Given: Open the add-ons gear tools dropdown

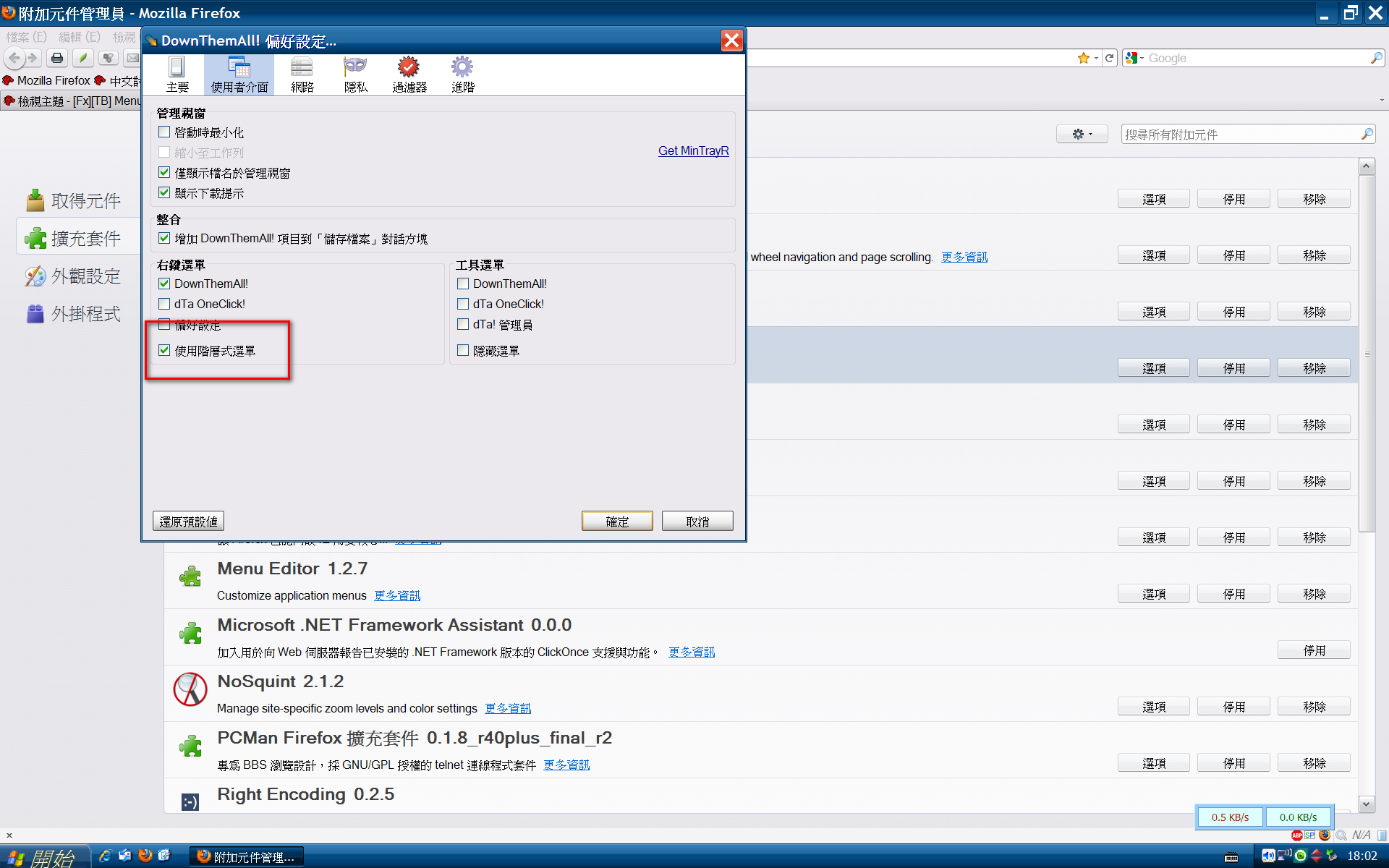Looking at the screenshot, I should tap(1082, 134).
